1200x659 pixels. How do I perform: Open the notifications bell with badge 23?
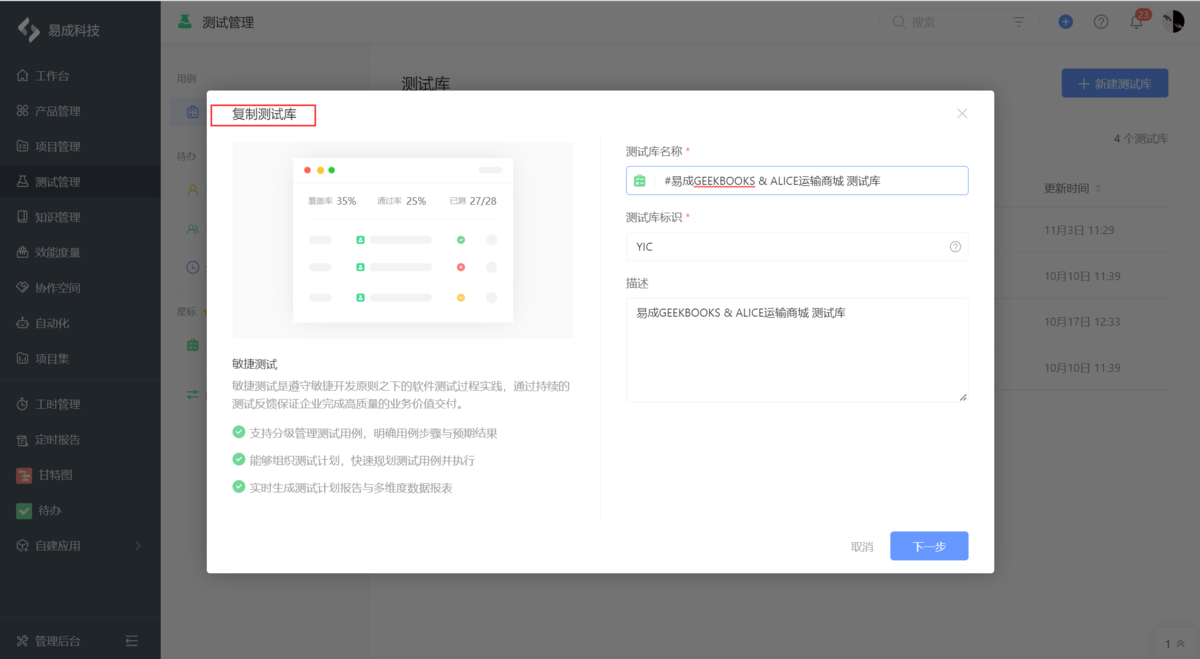[1137, 21]
